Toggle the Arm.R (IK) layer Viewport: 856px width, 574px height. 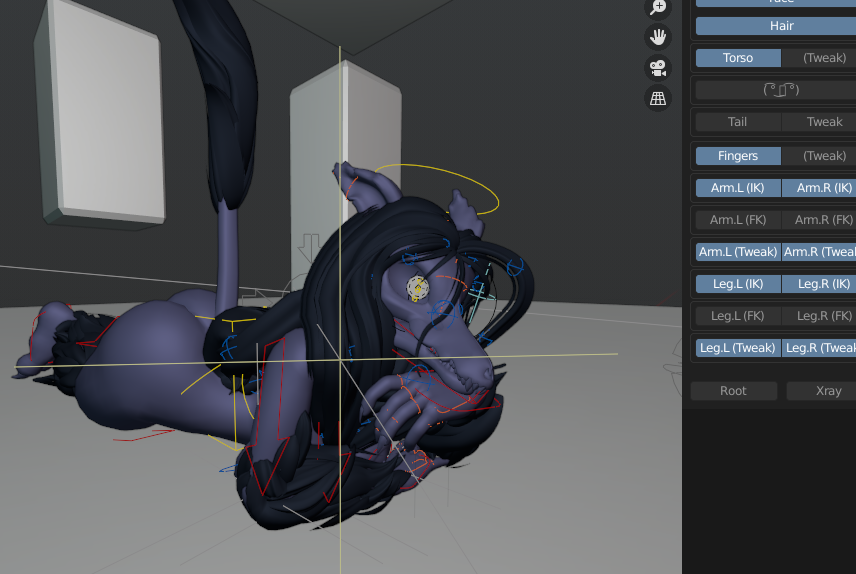point(819,188)
